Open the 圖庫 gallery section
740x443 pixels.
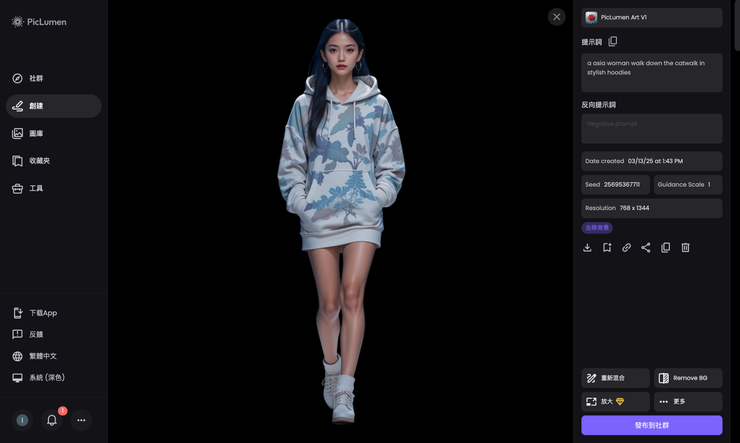35,133
